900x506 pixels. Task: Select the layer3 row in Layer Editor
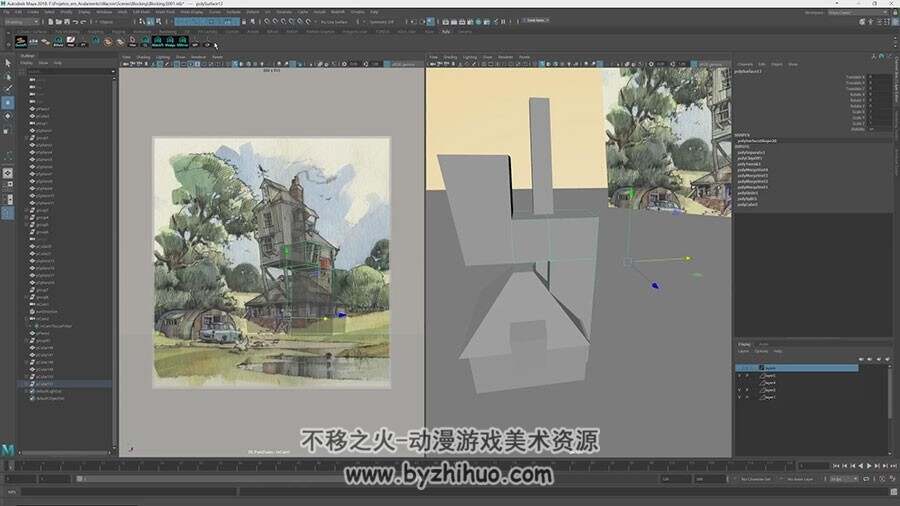[797, 383]
